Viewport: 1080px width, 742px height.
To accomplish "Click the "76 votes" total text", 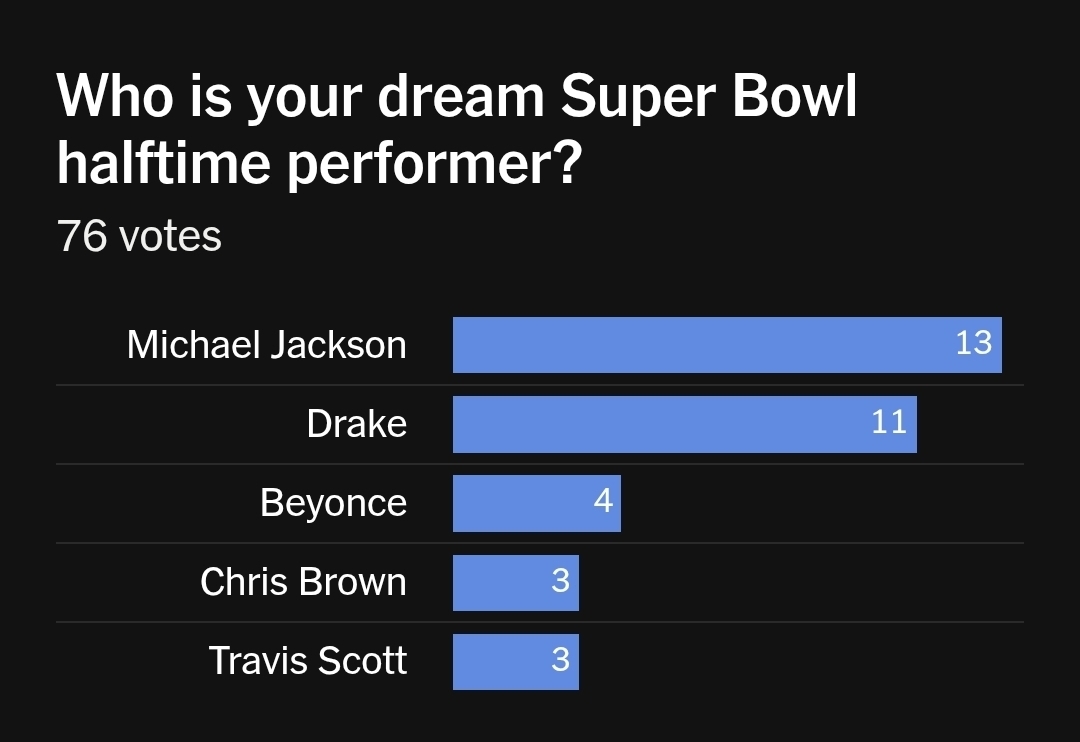I will tap(139, 237).
